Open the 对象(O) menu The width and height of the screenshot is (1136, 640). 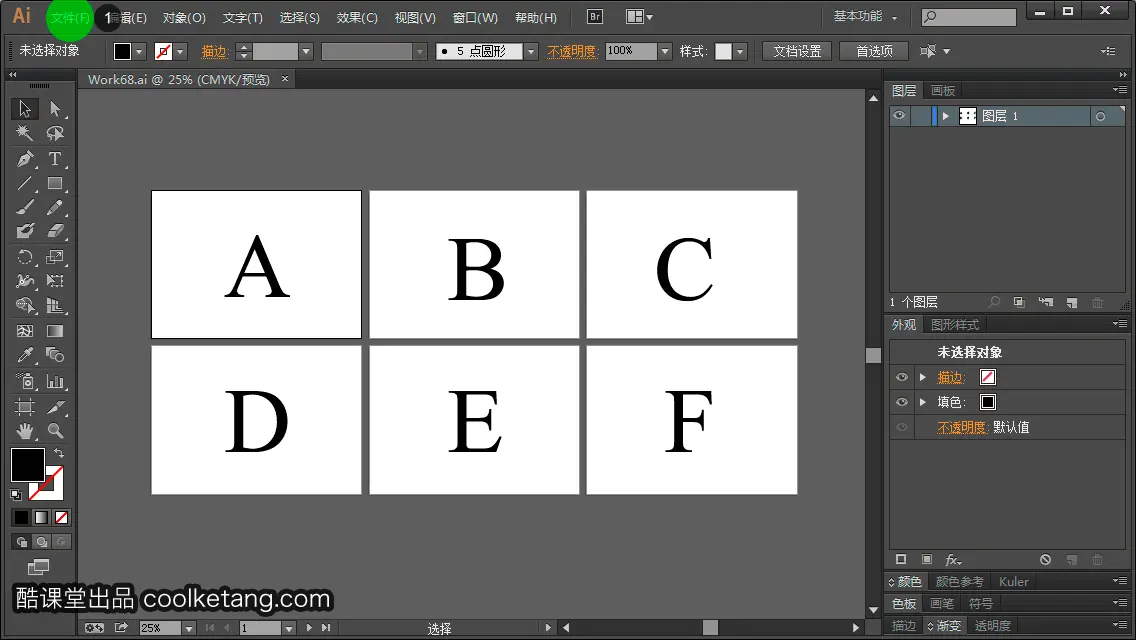[x=184, y=17]
